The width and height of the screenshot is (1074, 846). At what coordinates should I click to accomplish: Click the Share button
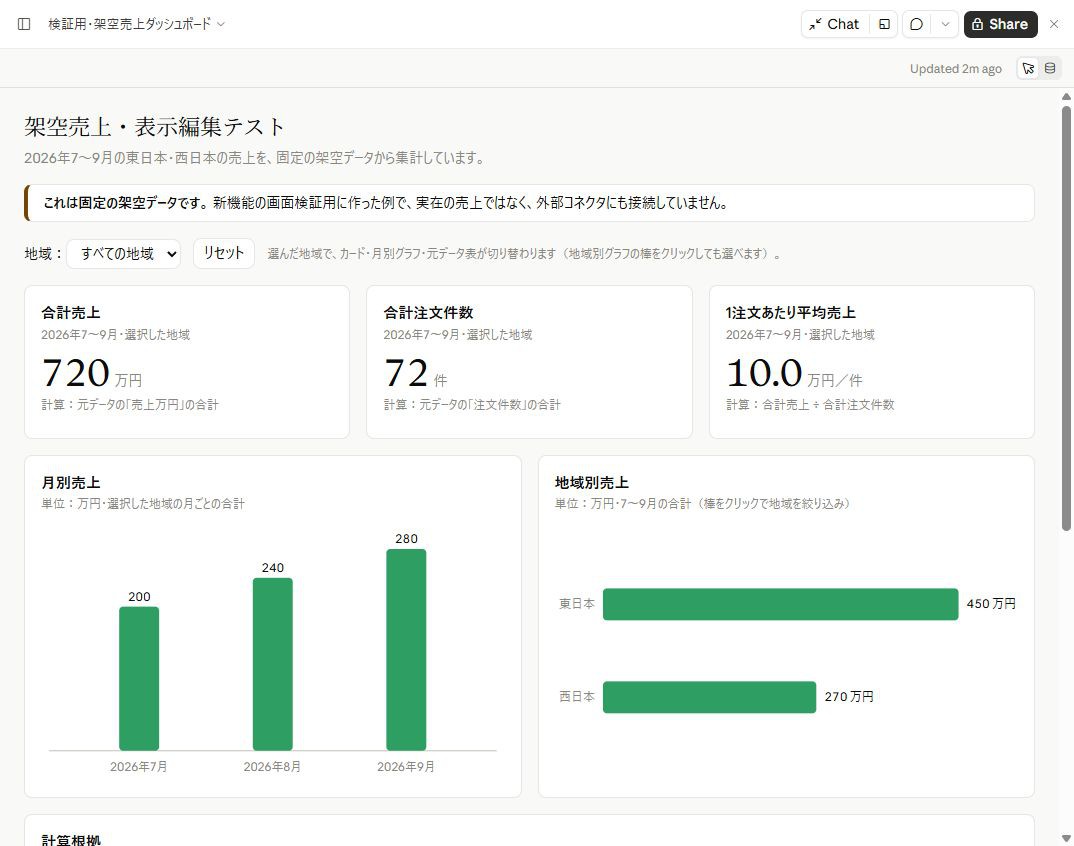(1001, 24)
